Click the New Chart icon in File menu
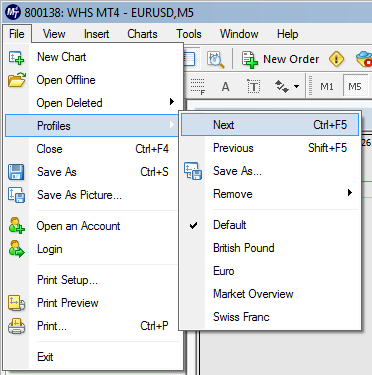Screen dimensions: 372x375 [x=16, y=57]
